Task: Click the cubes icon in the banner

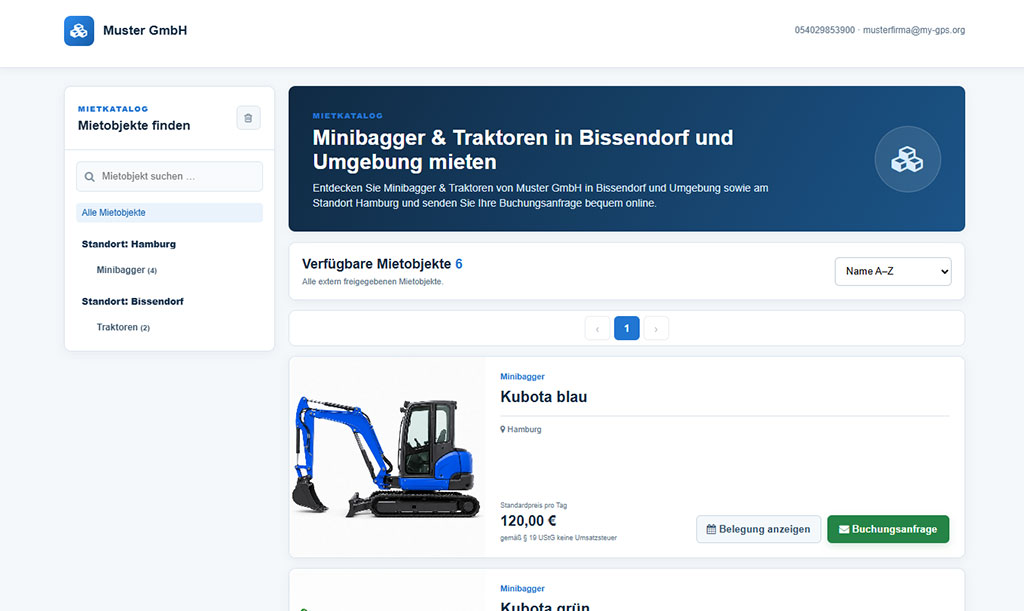Action: (907, 159)
